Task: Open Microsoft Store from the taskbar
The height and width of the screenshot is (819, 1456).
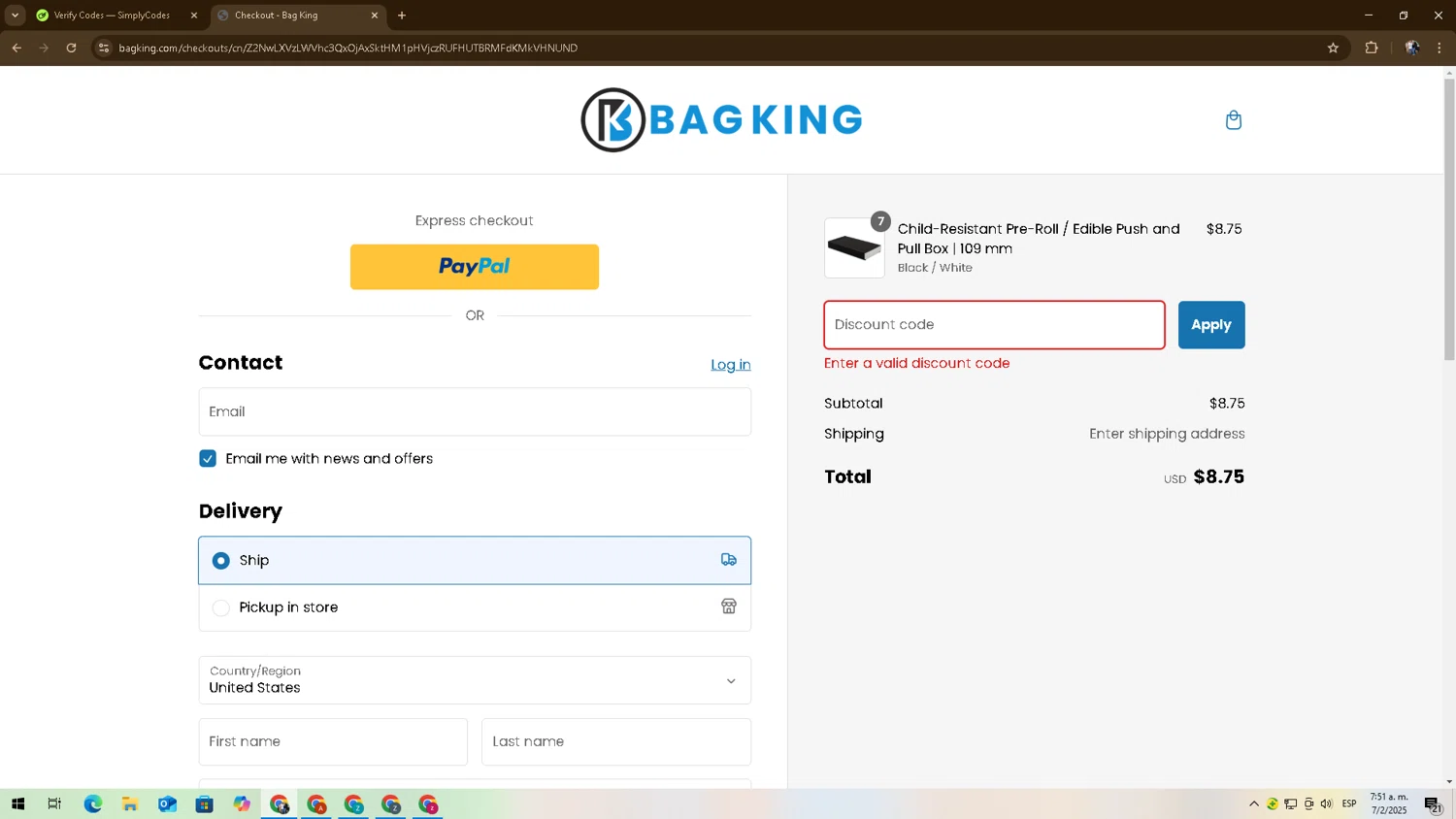Action: pos(204,804)
